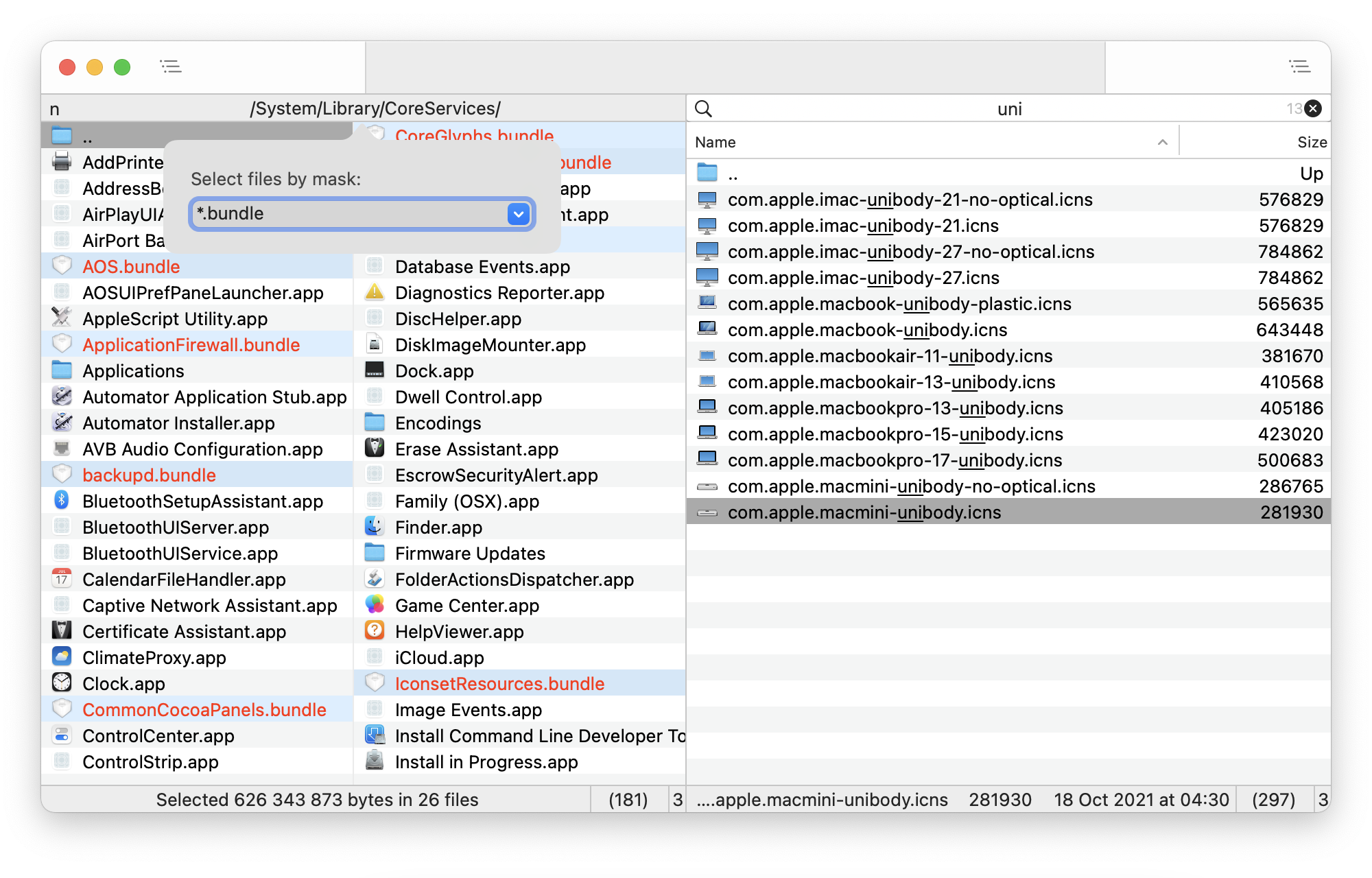Image resolution: width=1372 pixels, height=878 pixels.
Task: Clear the search with the x button
Action: click(x=1312, y=108)
